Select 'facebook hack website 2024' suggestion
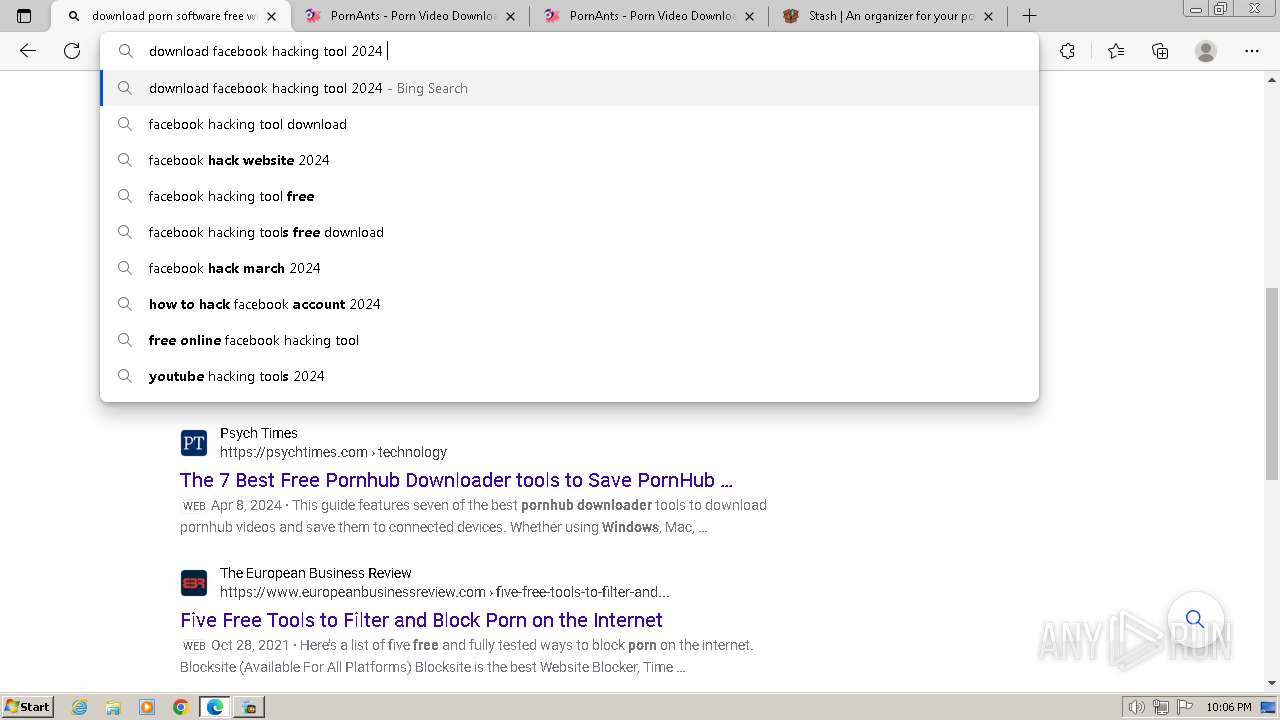The width and height of the screenshot is (1280, 720). [x=570, y=160]
